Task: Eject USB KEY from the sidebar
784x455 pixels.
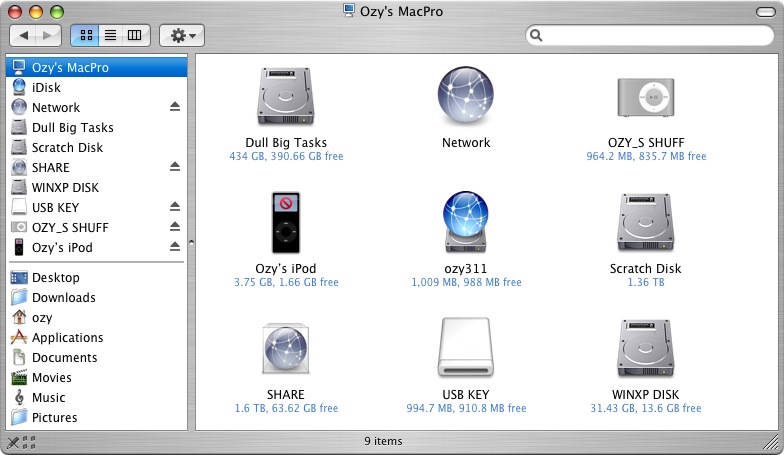Action: (174, 207)
